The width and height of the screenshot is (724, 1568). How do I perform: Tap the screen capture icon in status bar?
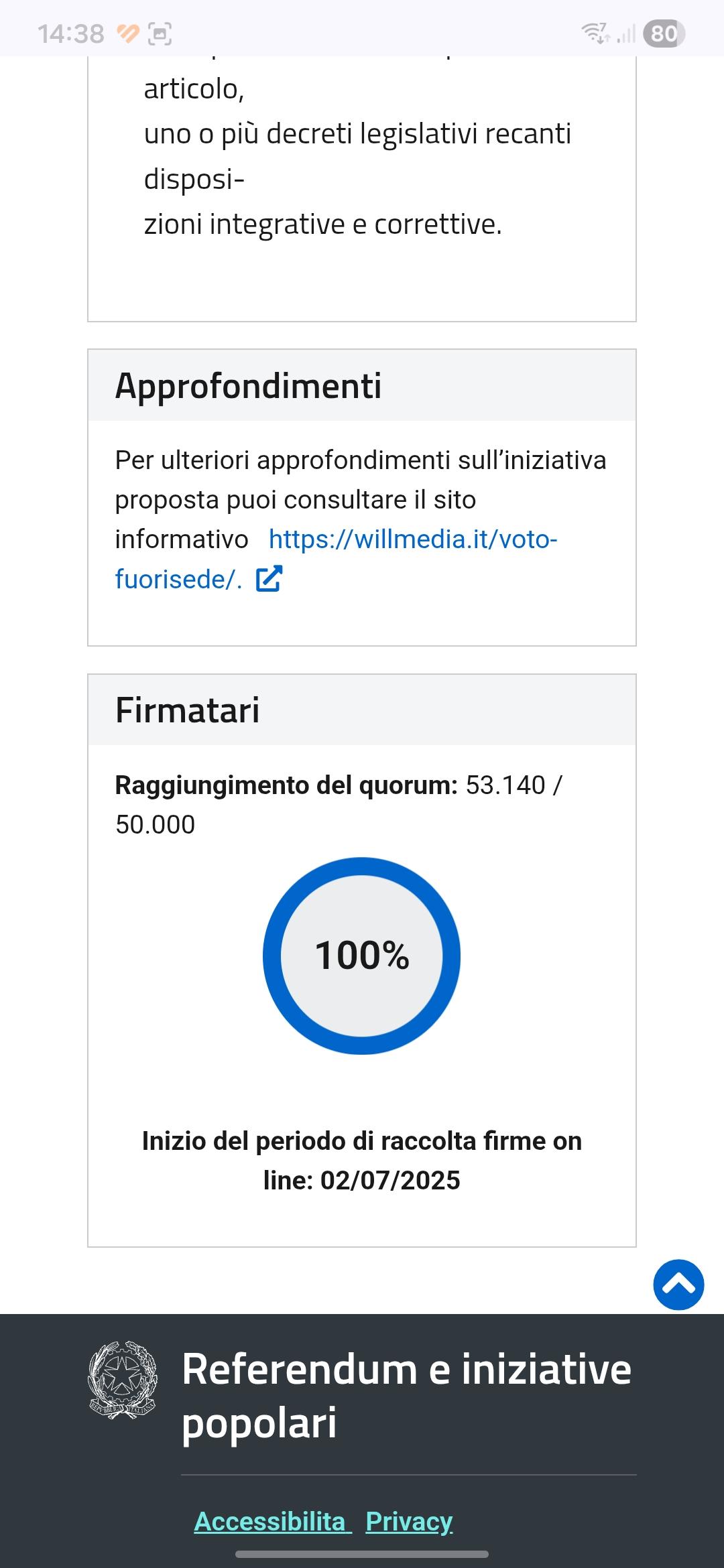(160, 34)
